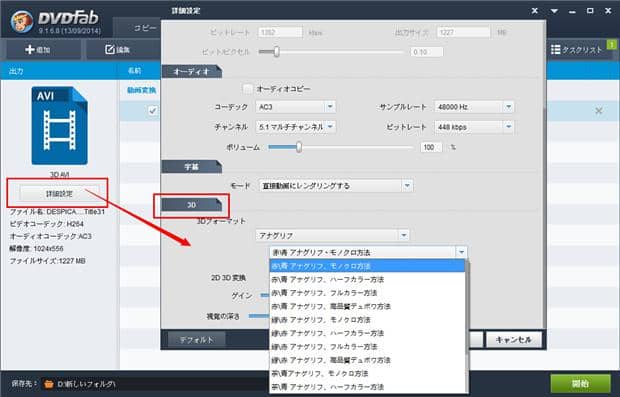Toggle the task row checkbox
620x397 pixels.
coord(153,111)
